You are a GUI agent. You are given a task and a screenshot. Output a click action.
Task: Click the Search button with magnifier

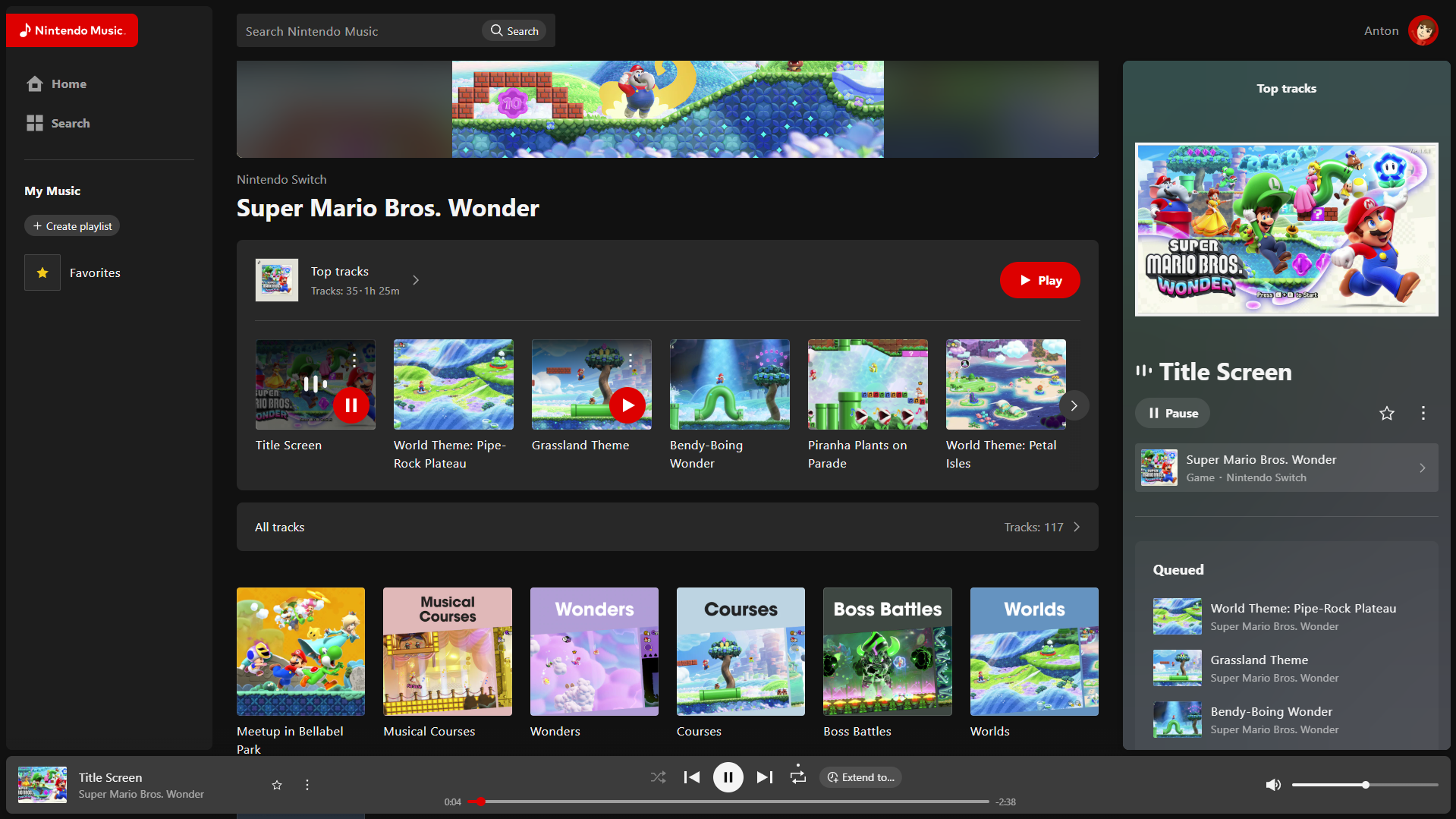click(514, 31)
